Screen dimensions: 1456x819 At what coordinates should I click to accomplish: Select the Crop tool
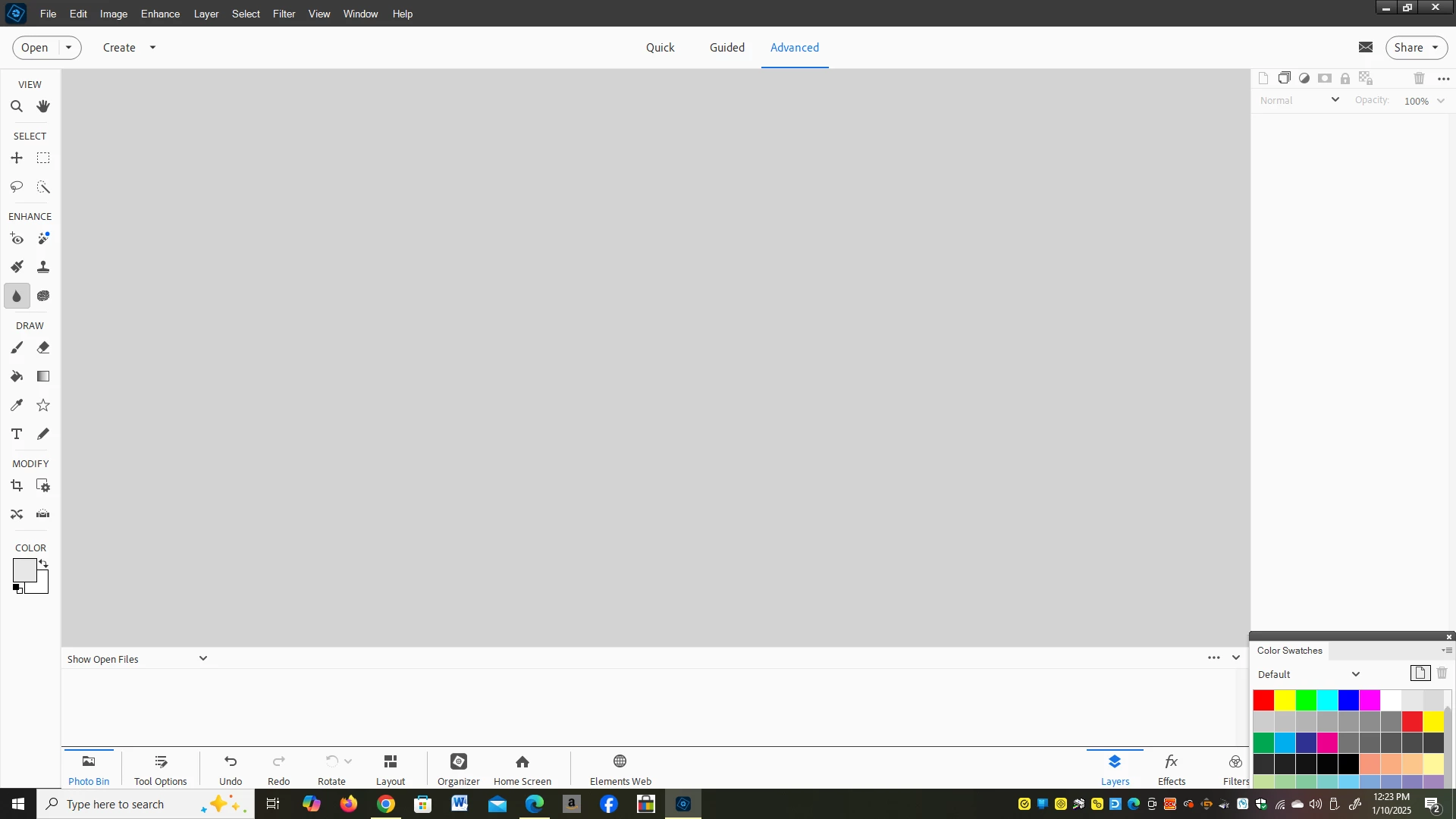[17, 485]
